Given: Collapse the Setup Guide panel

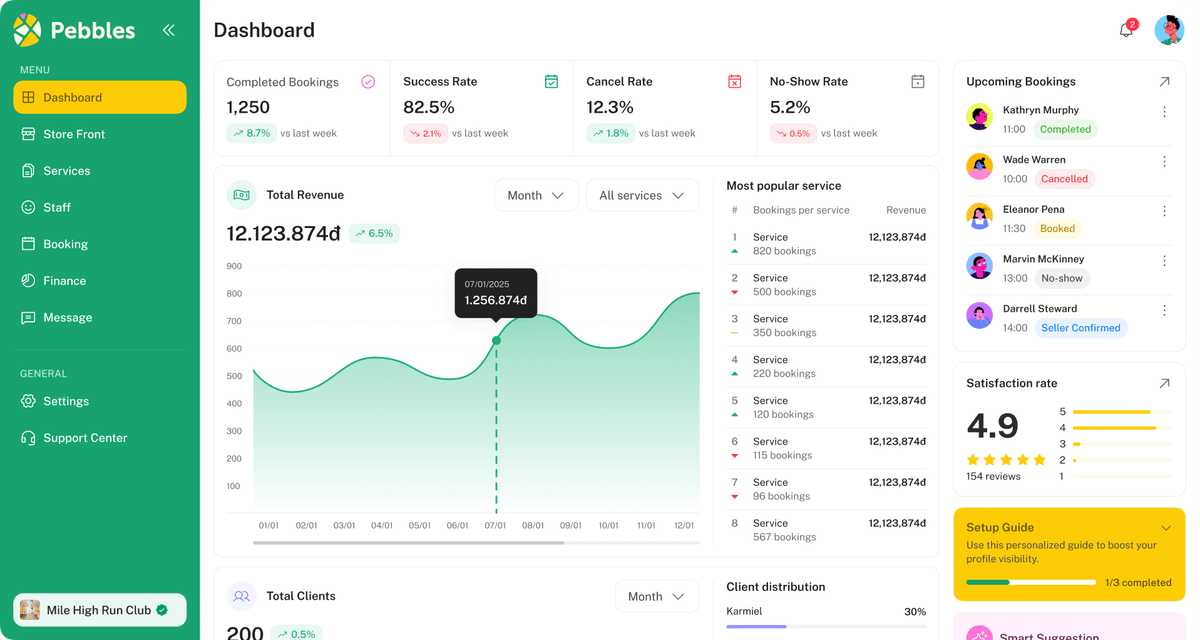Looking at the screenshot, I should coord(1165,528).
